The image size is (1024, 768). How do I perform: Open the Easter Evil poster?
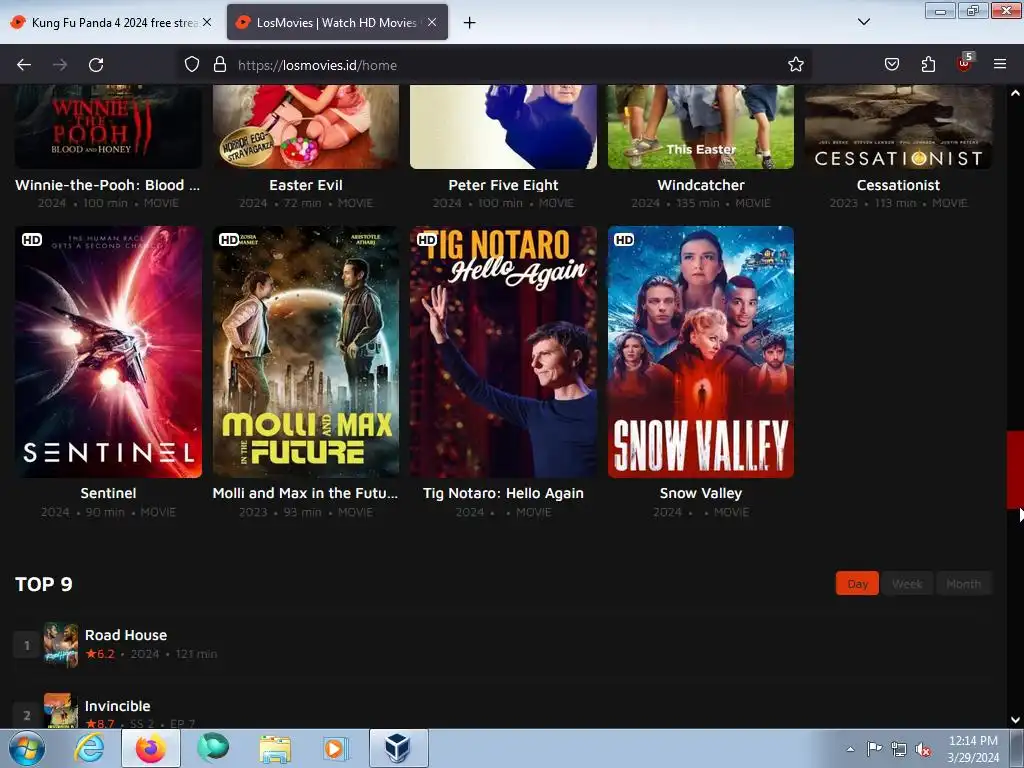coord(306,127)
